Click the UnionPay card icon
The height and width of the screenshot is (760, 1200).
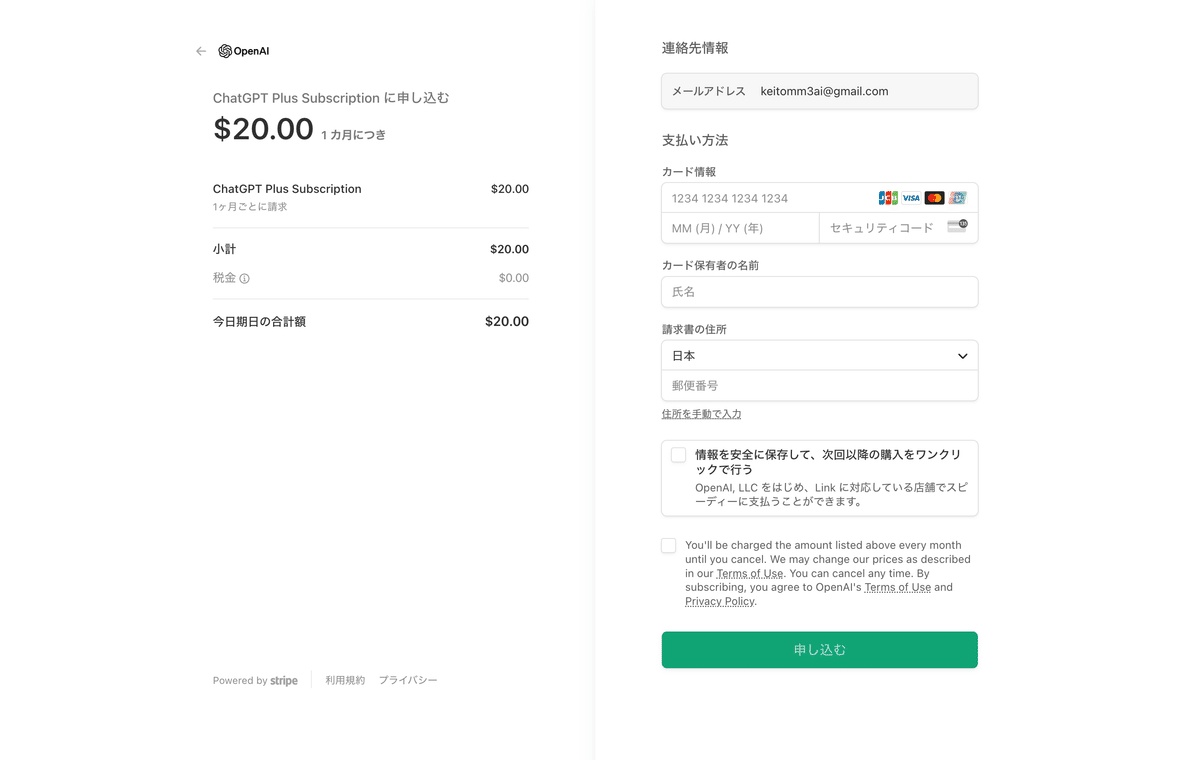tap(958, 198)
